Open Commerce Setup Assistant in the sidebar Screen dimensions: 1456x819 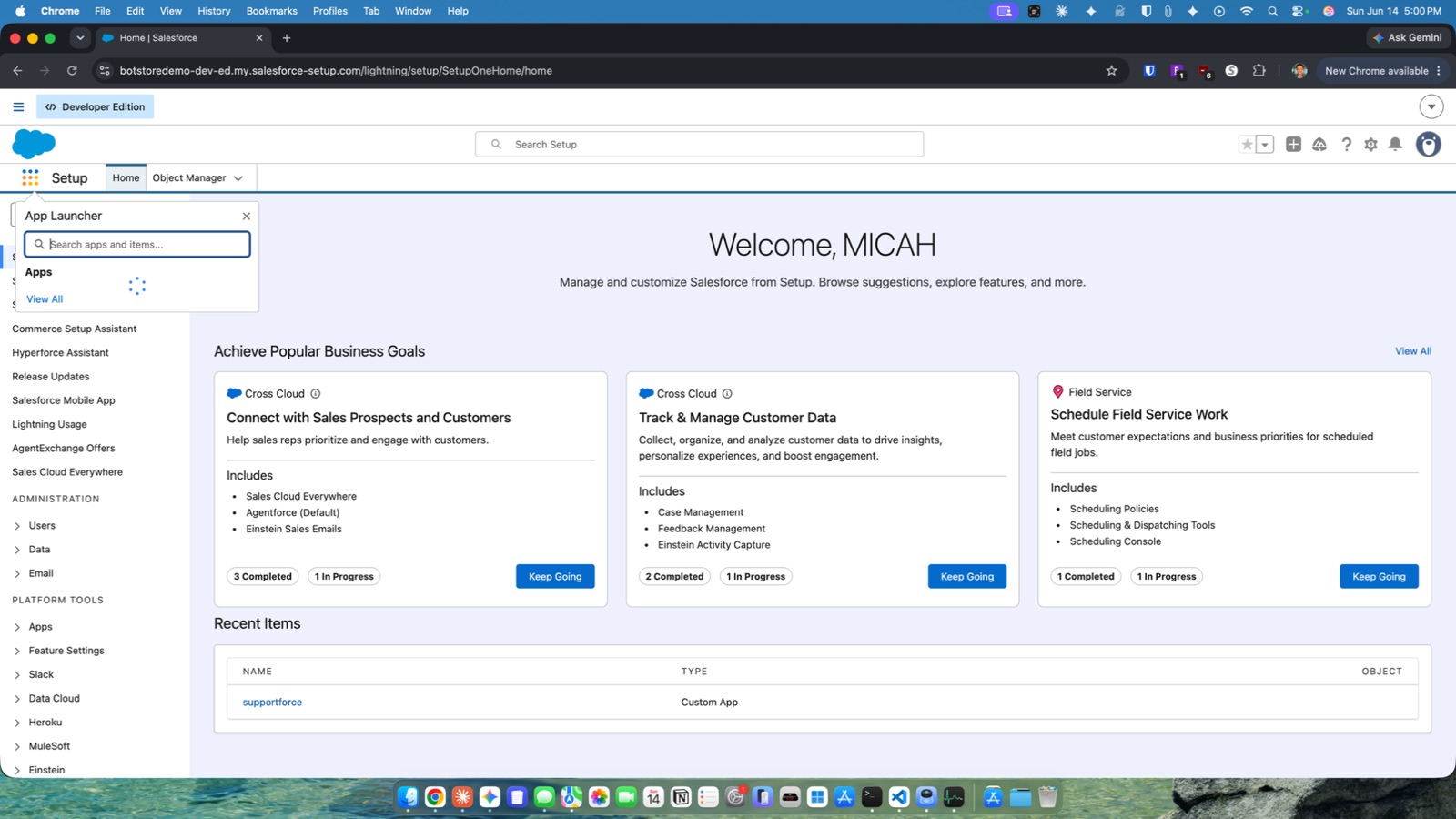(x=75, y=329)
